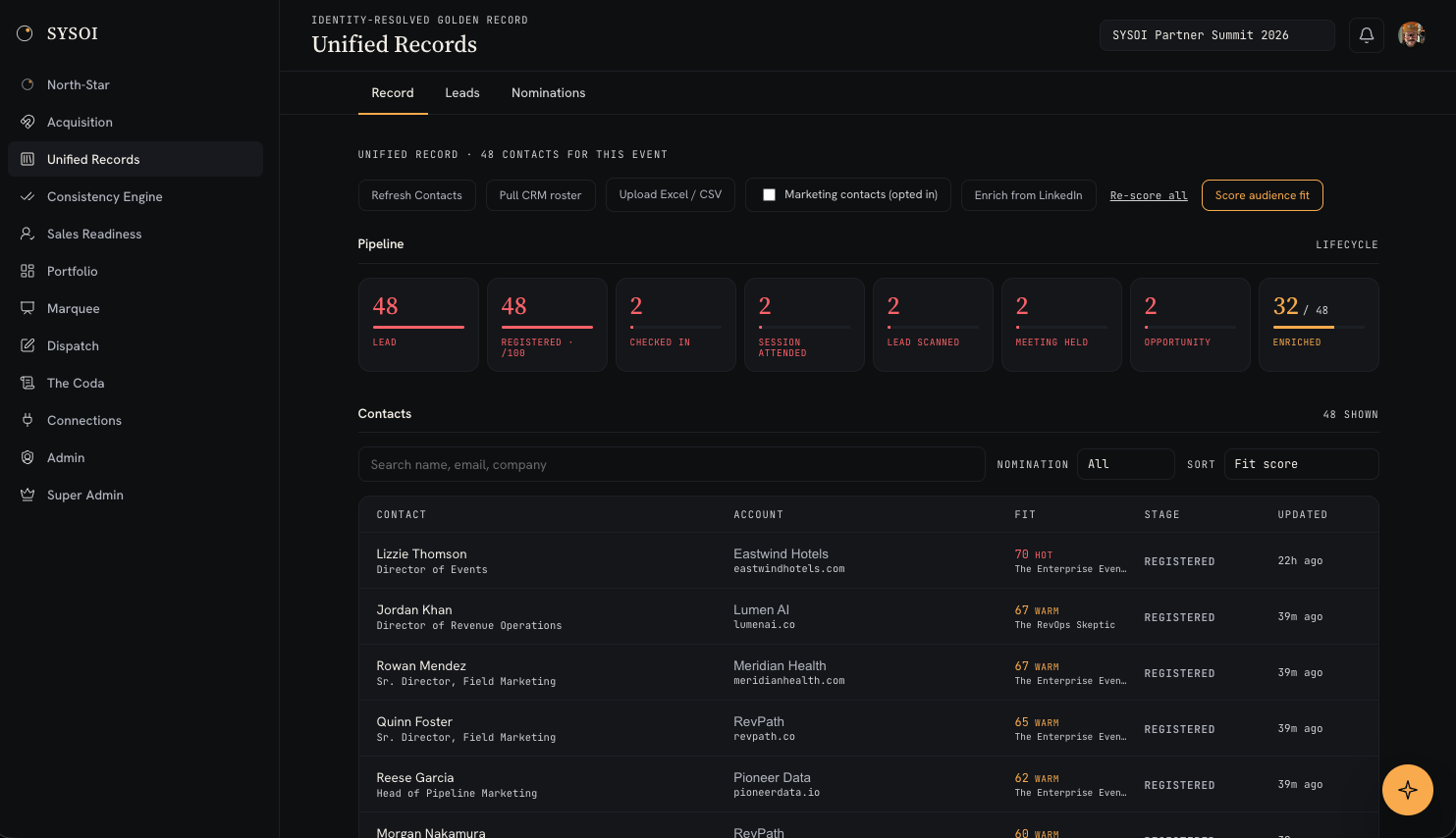Click Enrich from LinkedIn button
The height and width of the screenshot is (838, 1456).
point(1029,195)
